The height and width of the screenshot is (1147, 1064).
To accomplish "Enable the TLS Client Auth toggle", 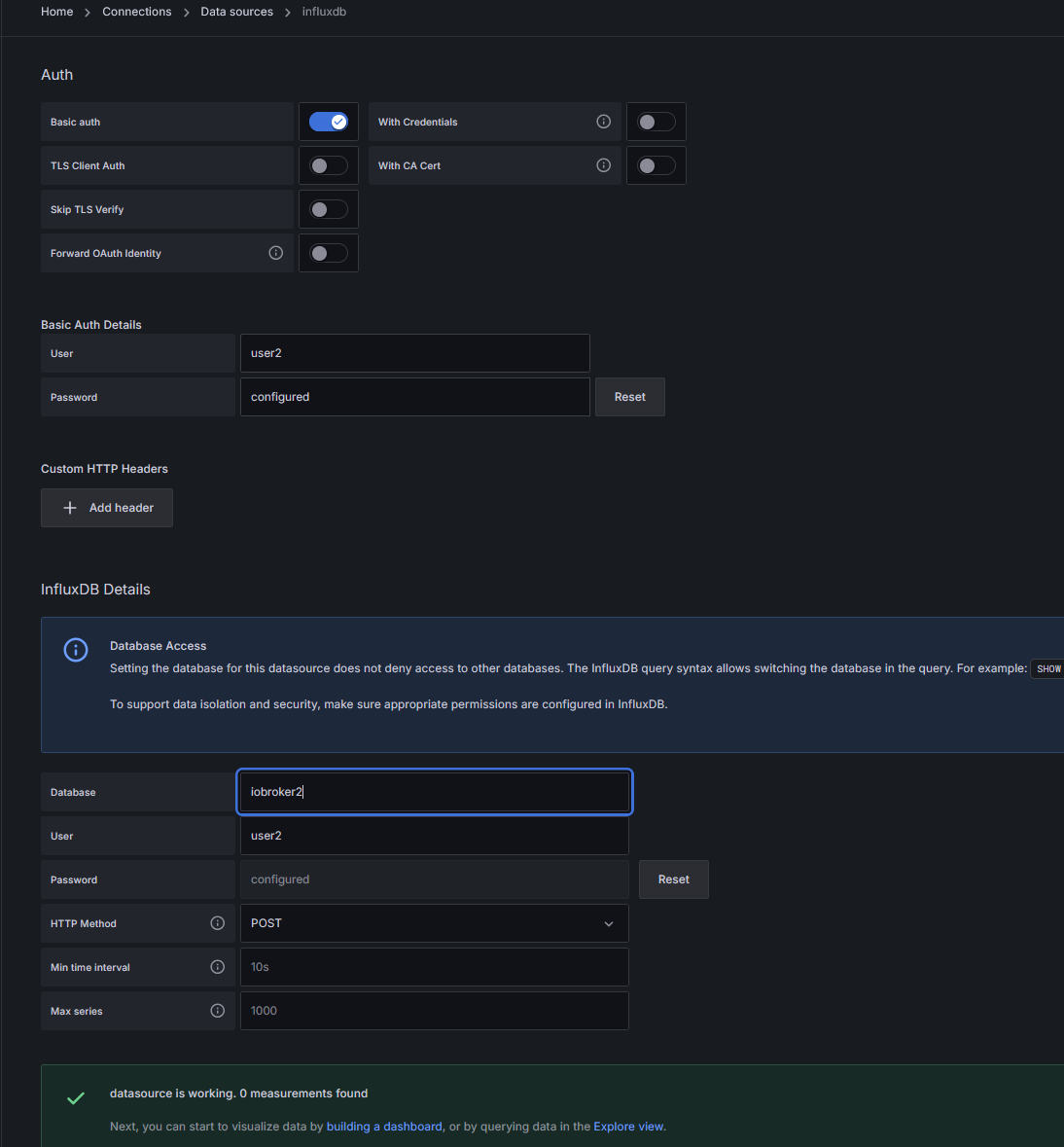I will [329, 165].
